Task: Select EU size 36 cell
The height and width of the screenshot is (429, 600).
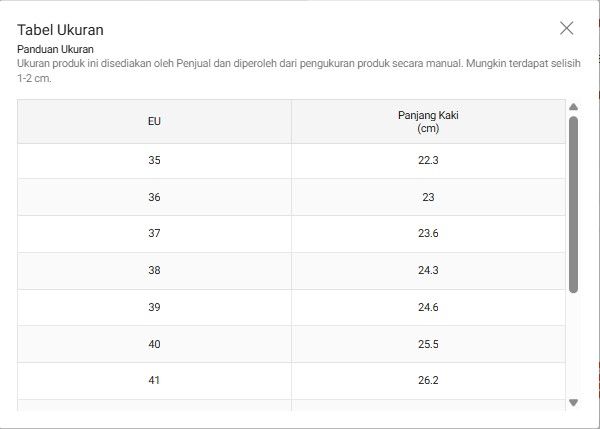Action: click(x=154, y=197)
